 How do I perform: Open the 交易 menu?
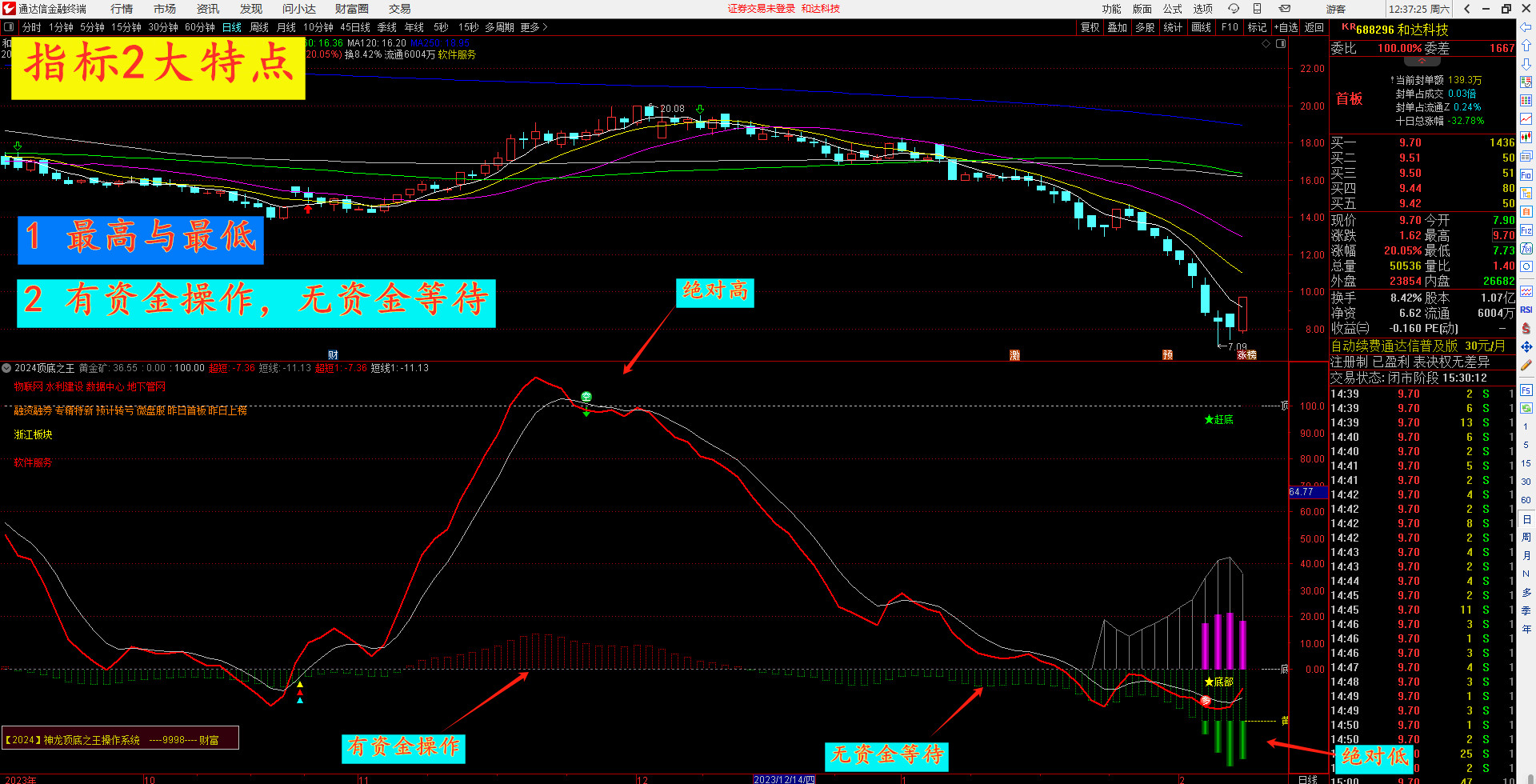(400, 9)
